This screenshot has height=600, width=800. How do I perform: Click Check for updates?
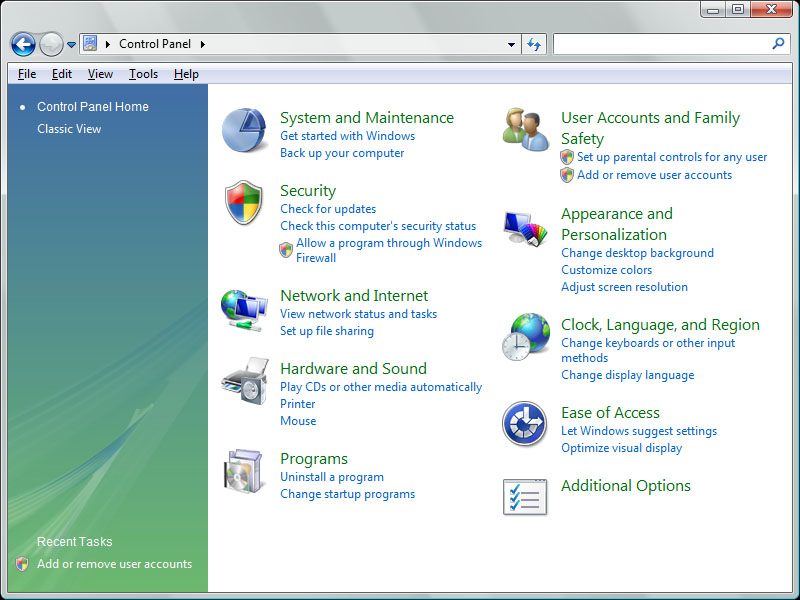tap(328, 209)
